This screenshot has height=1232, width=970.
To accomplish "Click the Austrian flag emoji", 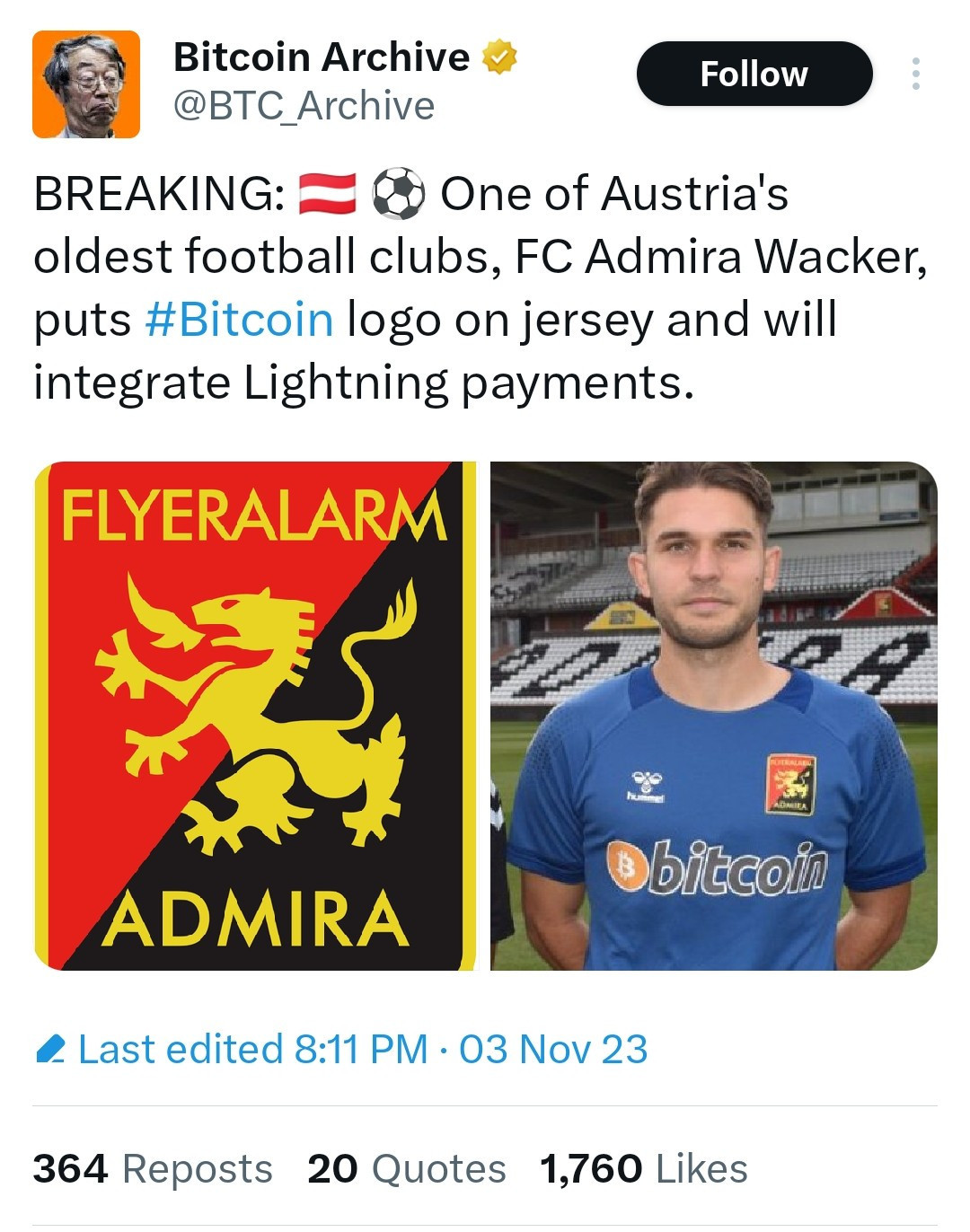I will (x=327, y=194).
